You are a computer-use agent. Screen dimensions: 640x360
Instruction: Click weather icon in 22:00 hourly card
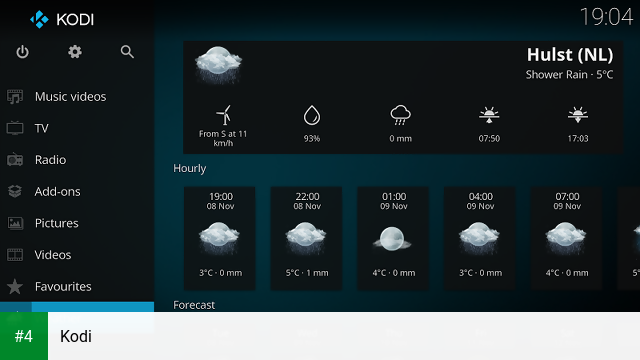coord(306,238)
